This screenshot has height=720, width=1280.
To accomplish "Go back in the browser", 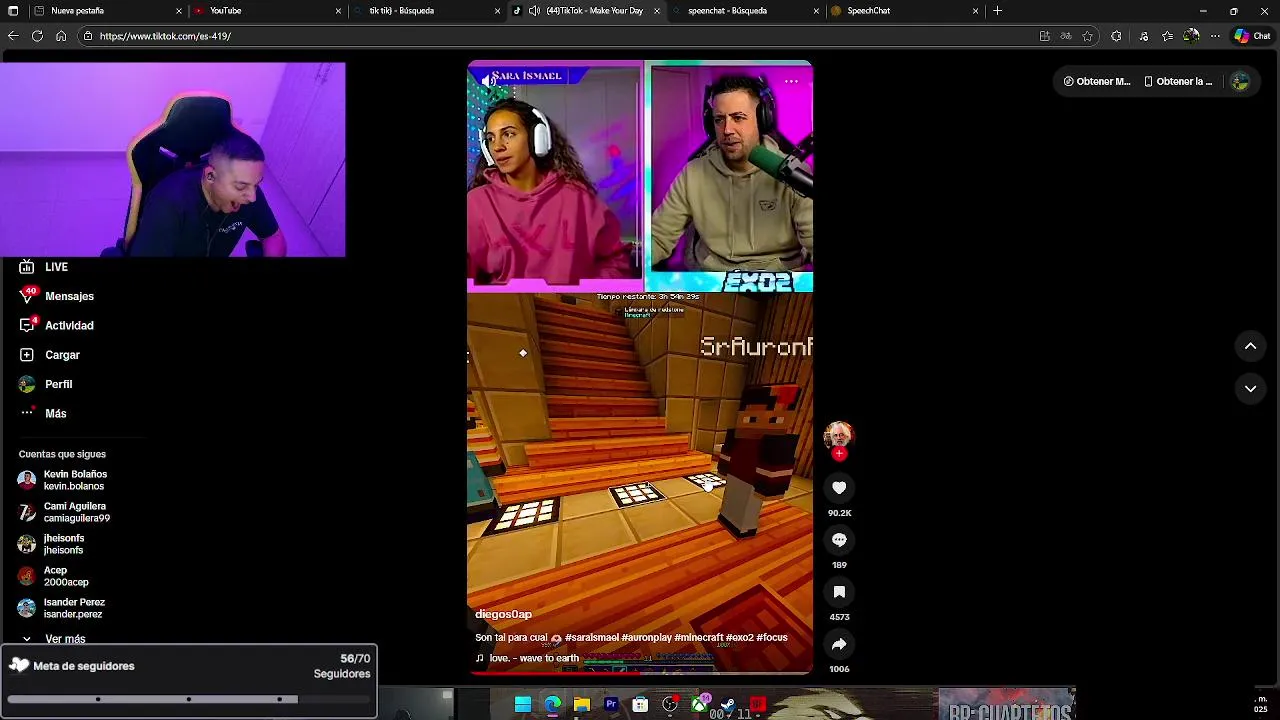I will pyautogui.click(x=13, y=36).
